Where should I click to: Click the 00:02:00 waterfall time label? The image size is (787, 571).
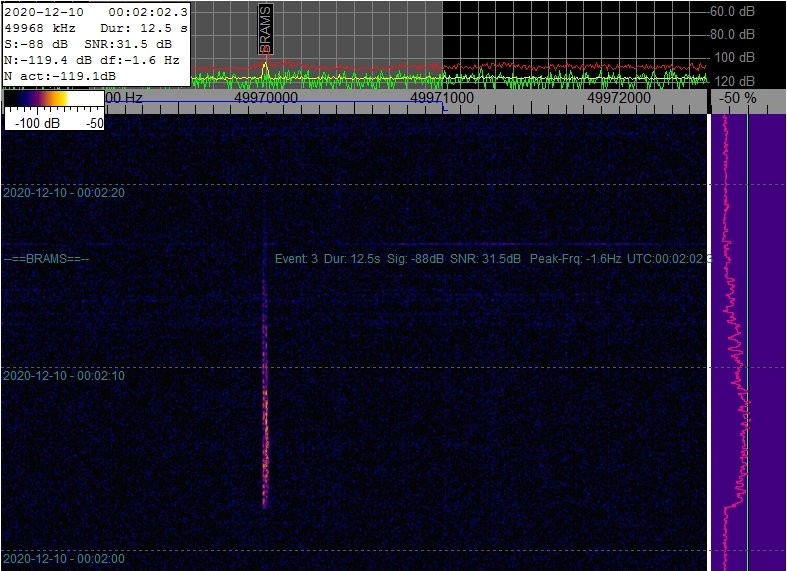[x=64, y=558]
